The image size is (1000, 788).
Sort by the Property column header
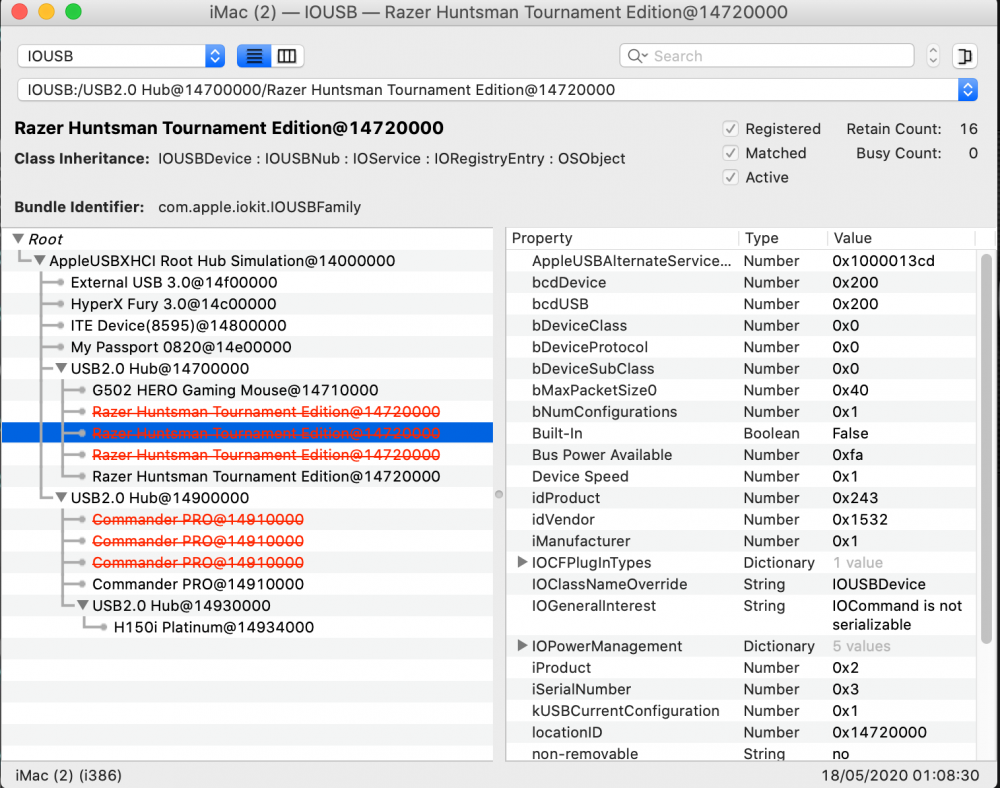coord(622,238)
